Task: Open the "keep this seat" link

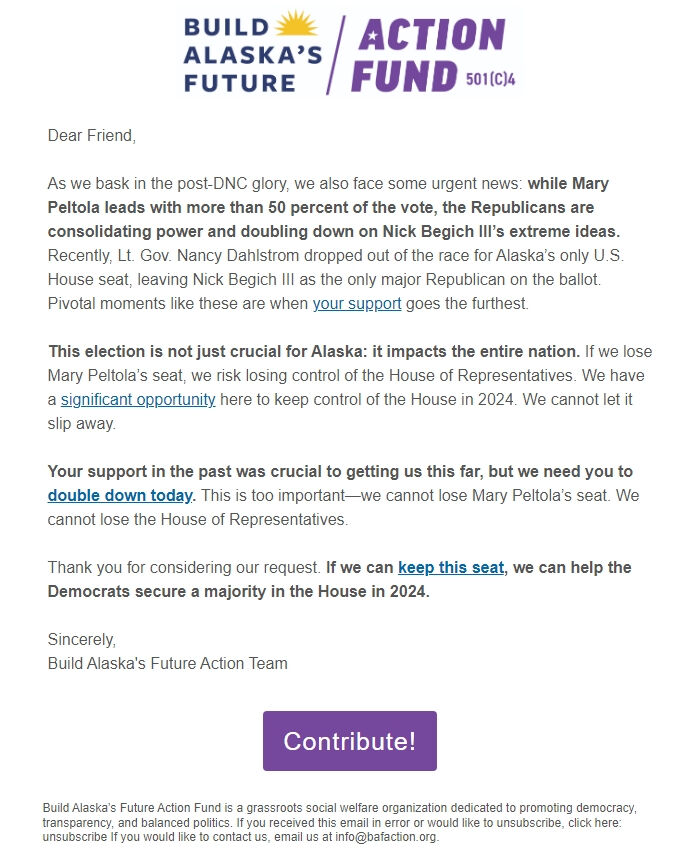Action: [448, 567]
